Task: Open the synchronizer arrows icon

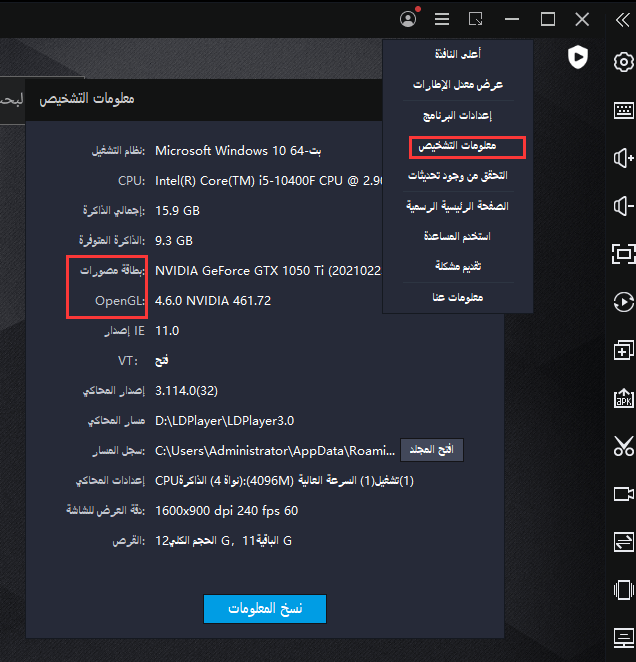Action: point(624,542)
